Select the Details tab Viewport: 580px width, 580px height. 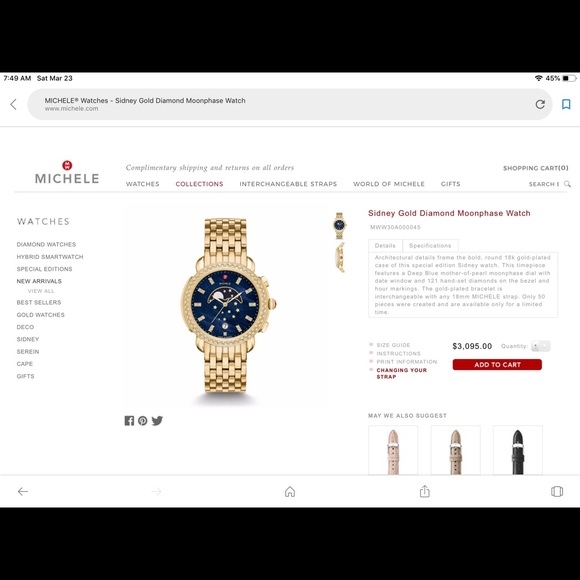[x=385, y=246]
